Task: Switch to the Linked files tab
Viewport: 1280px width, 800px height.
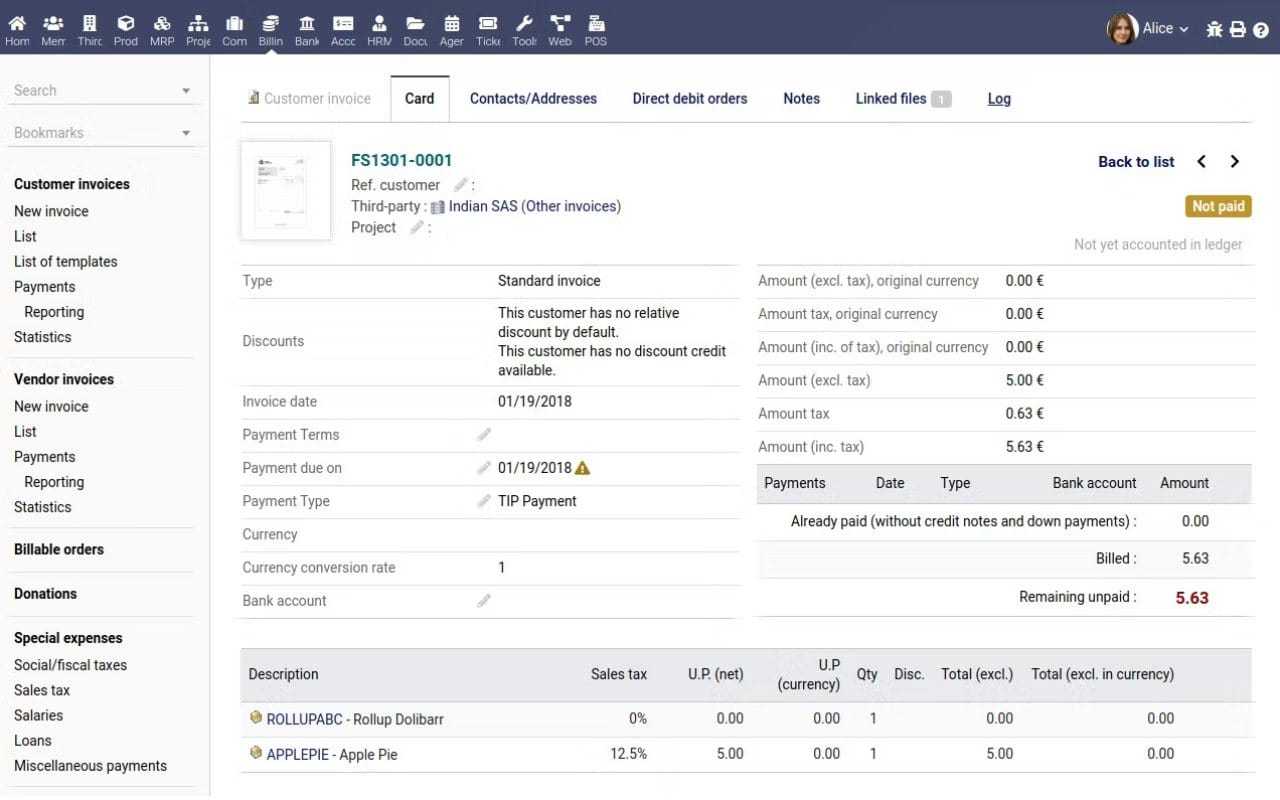Action: (x=893, y=98)
